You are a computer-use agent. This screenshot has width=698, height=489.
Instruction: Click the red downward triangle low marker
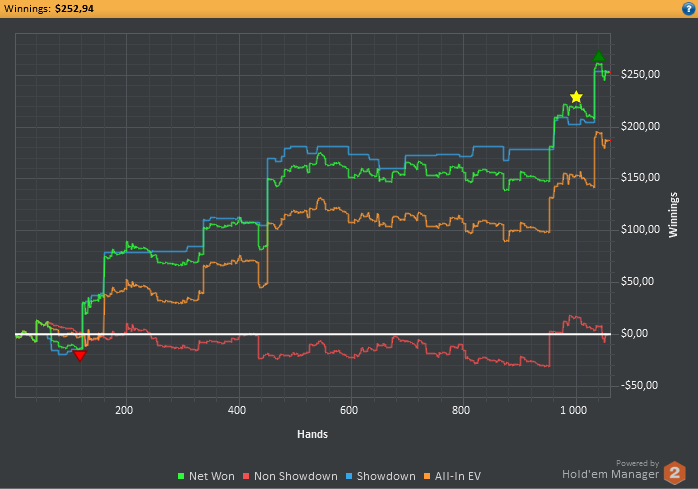click(80, 355)
